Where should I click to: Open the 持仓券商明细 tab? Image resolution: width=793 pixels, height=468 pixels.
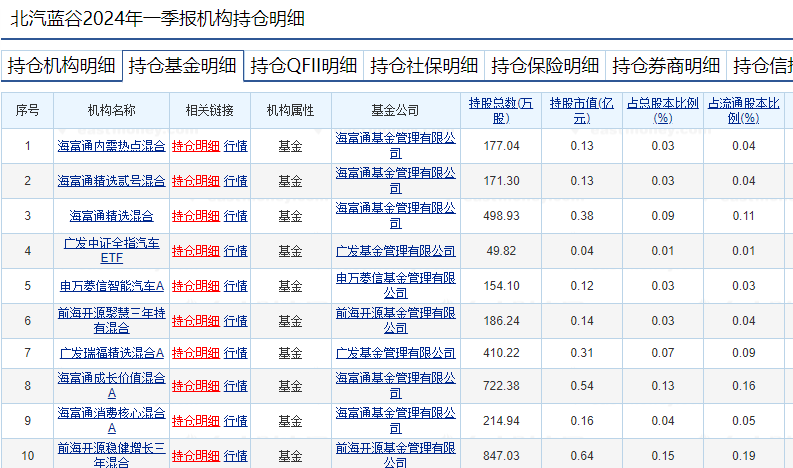pos(666,66)
